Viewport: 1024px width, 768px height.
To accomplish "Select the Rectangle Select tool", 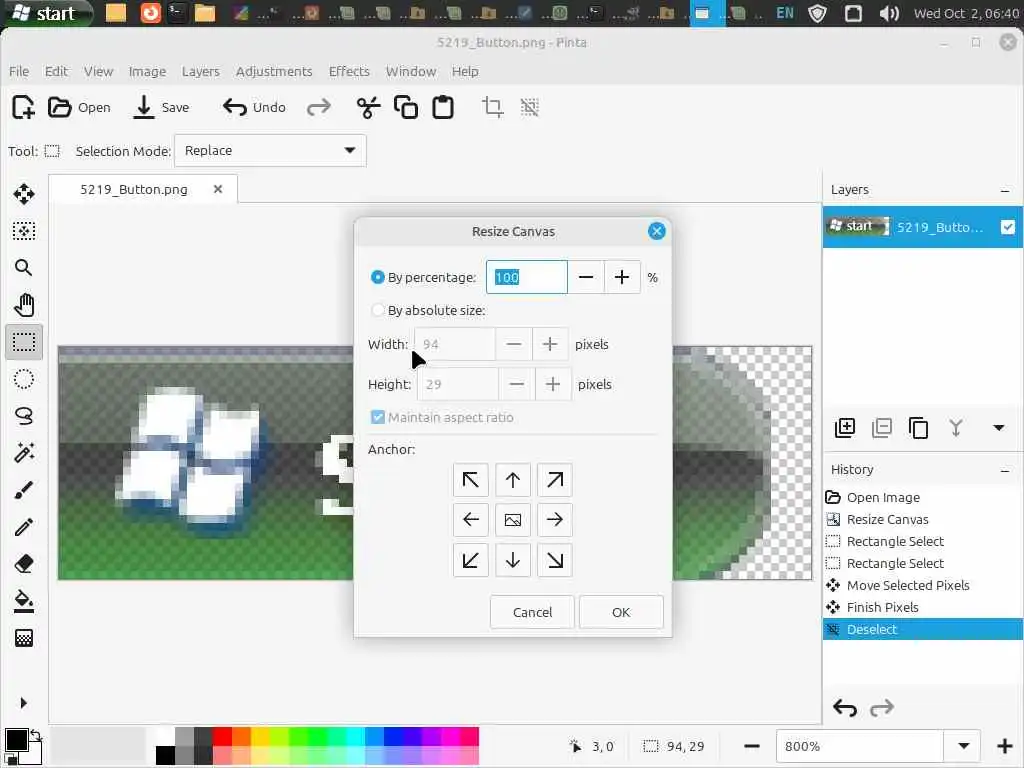I will click(24, 342).
